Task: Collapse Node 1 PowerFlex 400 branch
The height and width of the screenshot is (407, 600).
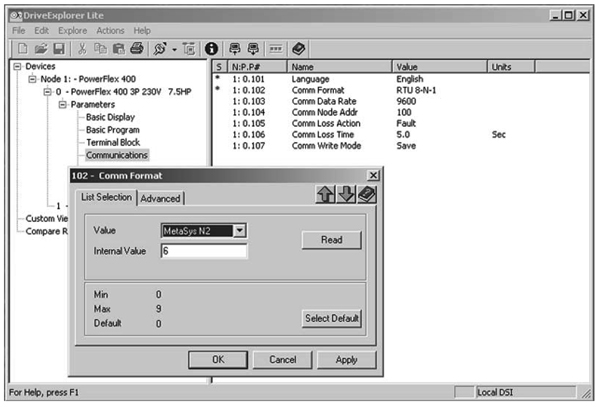Action: click(32, 79)
